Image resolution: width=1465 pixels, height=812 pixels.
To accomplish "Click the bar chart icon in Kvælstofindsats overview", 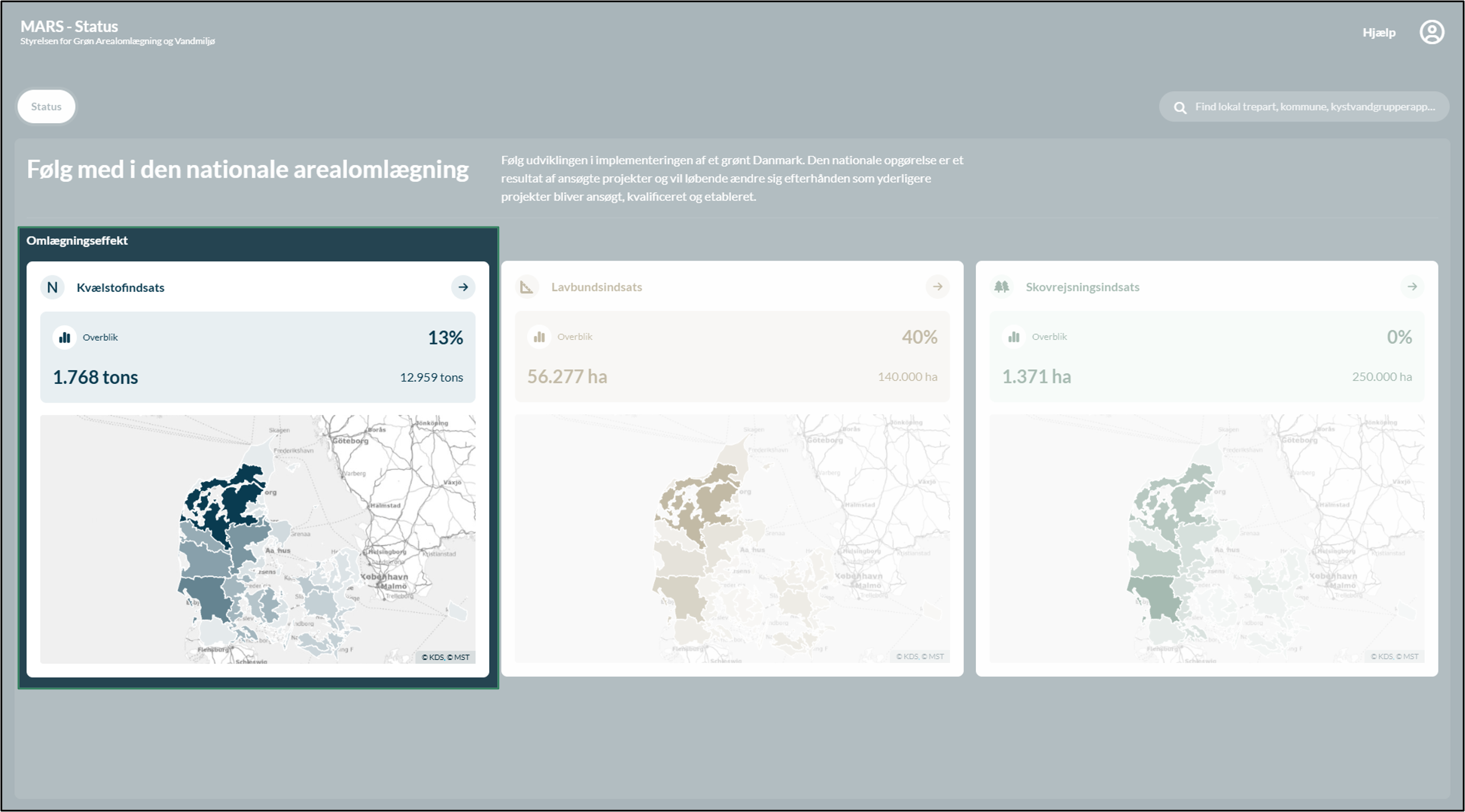I will pyautogui.click(x=64, y=337).
